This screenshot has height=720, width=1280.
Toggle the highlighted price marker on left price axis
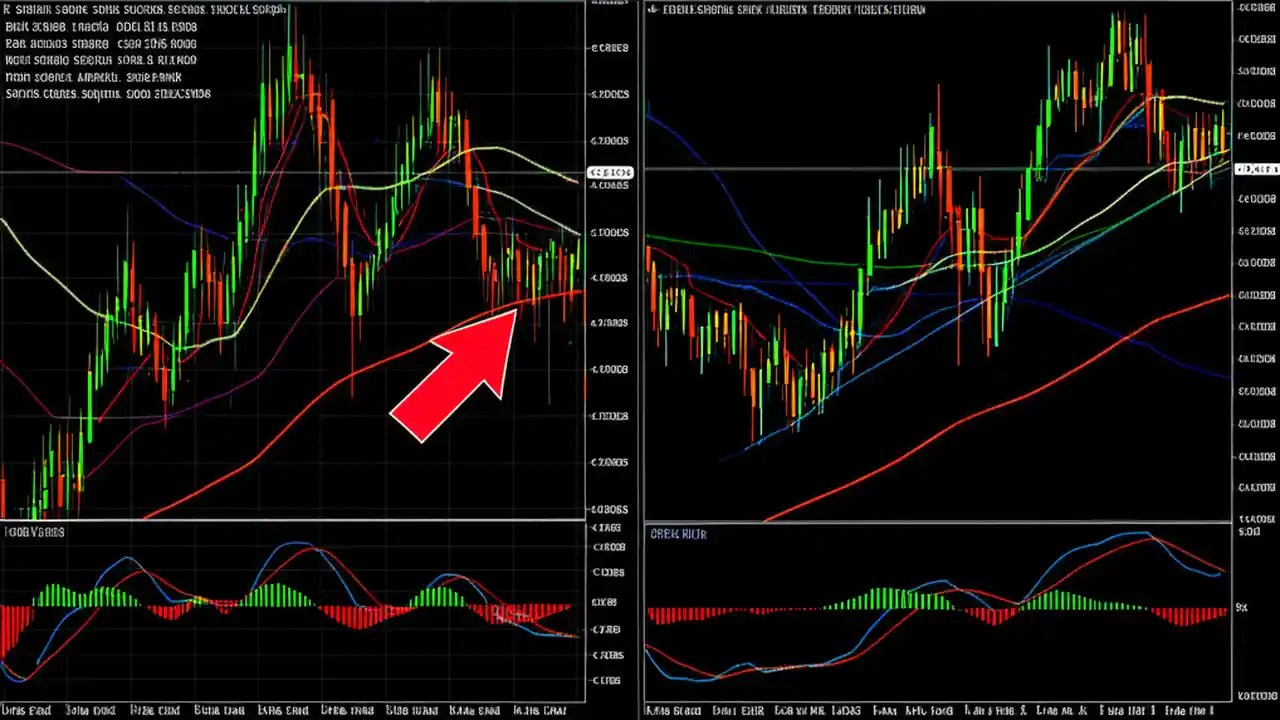tap(610, 172)
